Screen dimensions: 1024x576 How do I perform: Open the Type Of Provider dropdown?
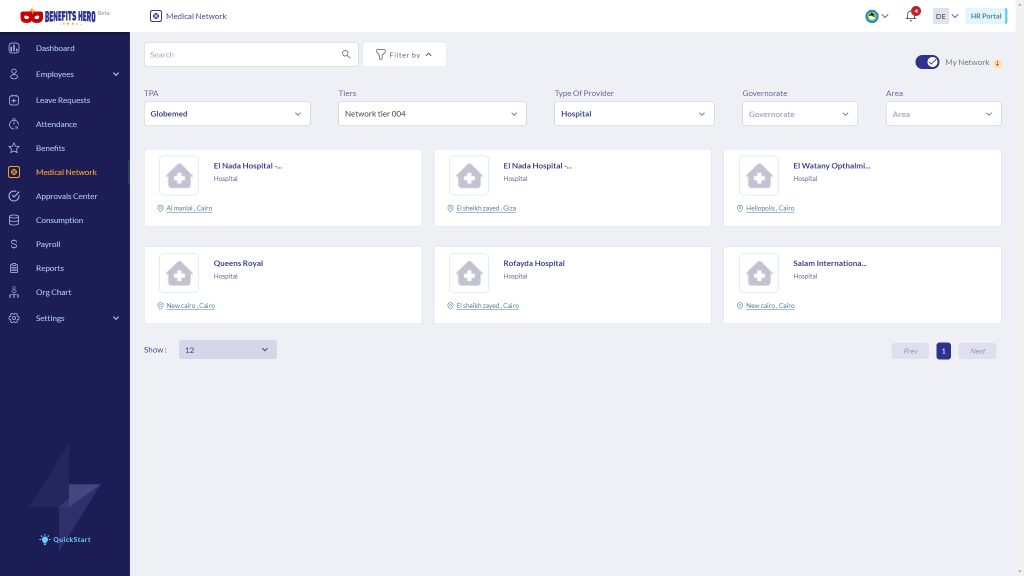[634, 114]
